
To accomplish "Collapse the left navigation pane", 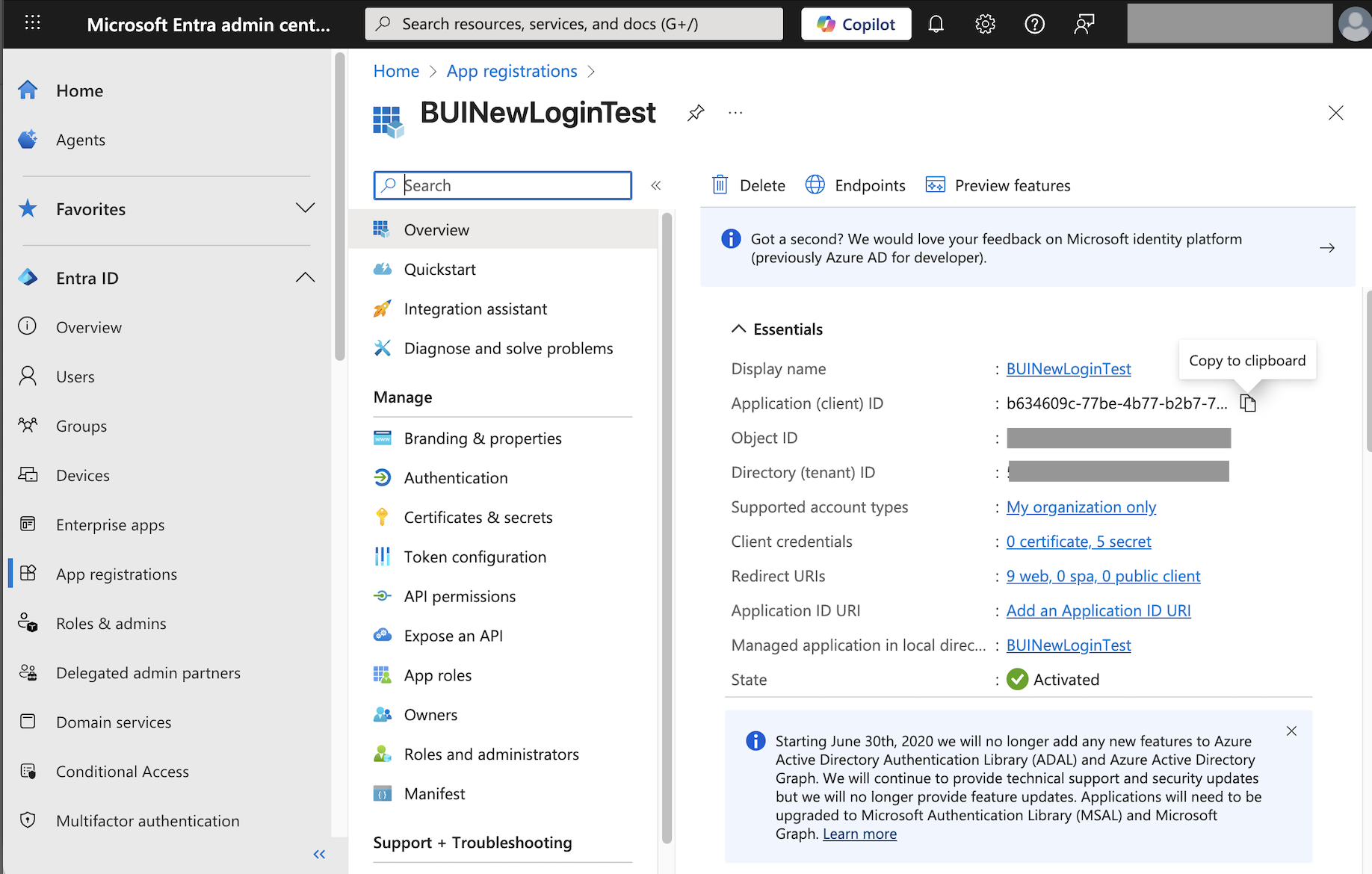I will pos(319,854).
